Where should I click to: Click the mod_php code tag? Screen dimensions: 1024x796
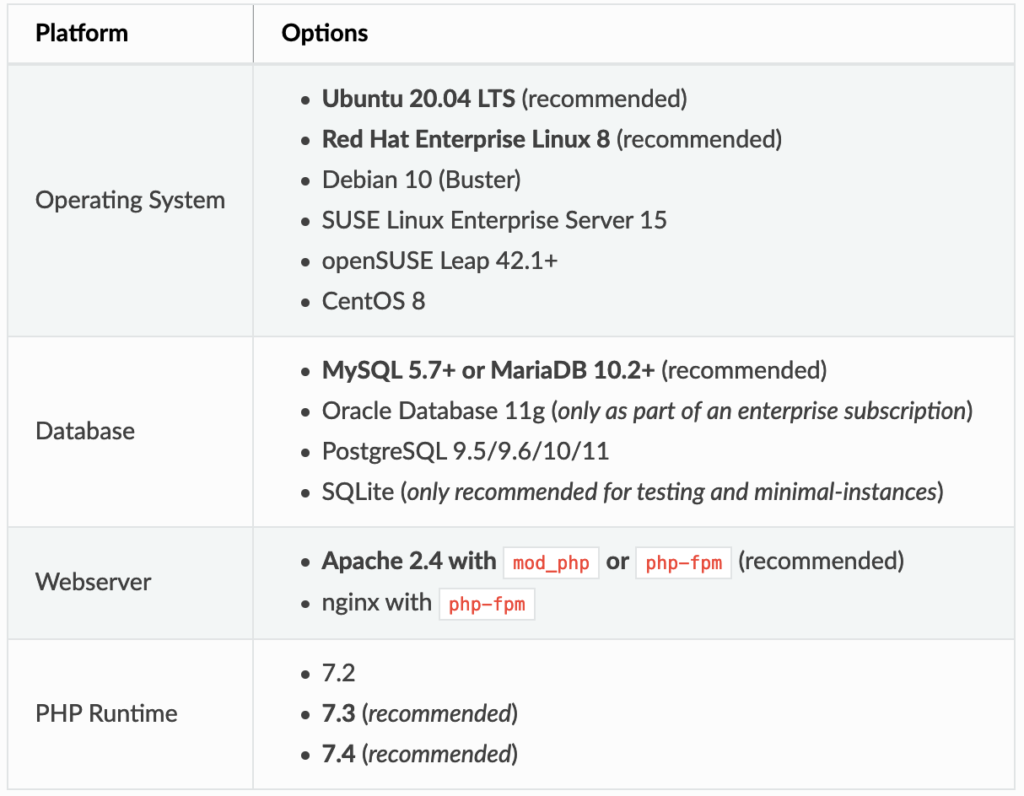pyautogui.click(x=551, y=563)
